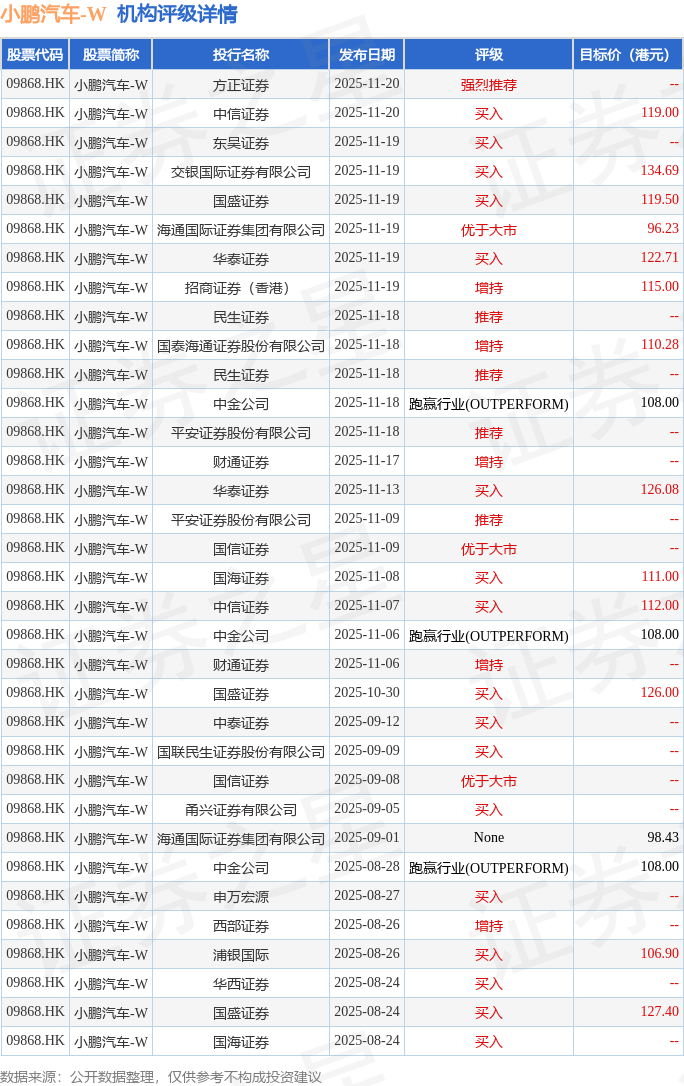Click target price 119.50
Viewport: 684px width, 1086px height.
point(660,200)
